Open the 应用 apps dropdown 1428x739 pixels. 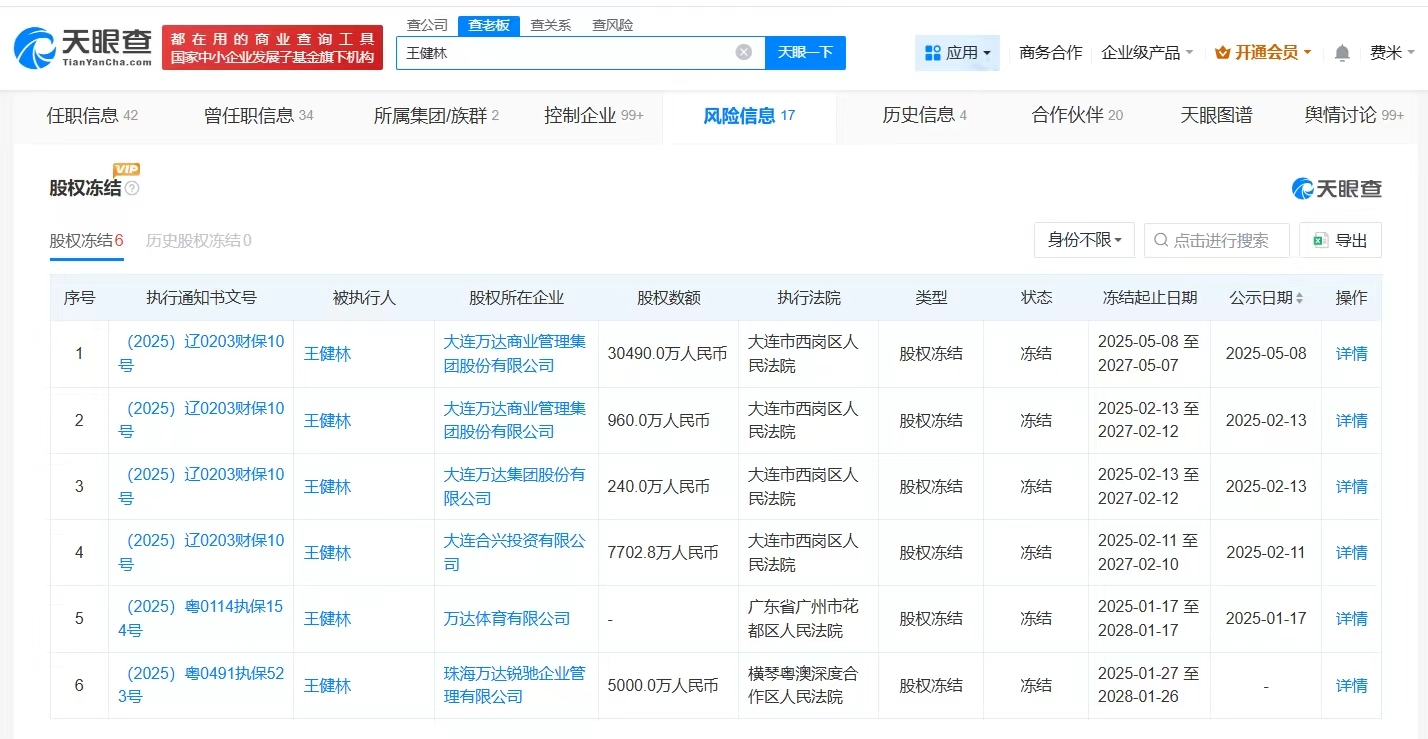point(957,53)
